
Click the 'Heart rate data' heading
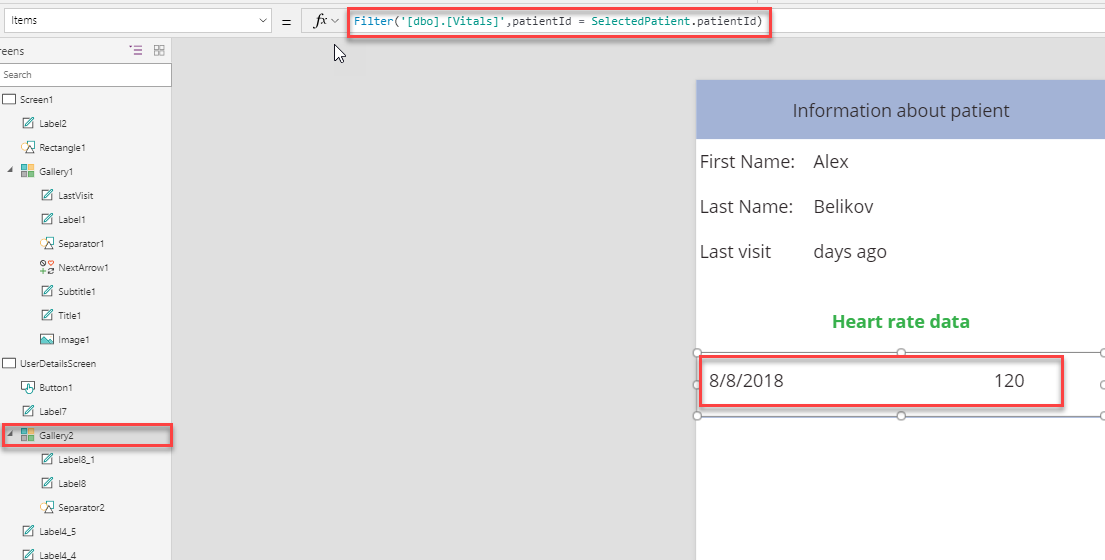point(901,321)
